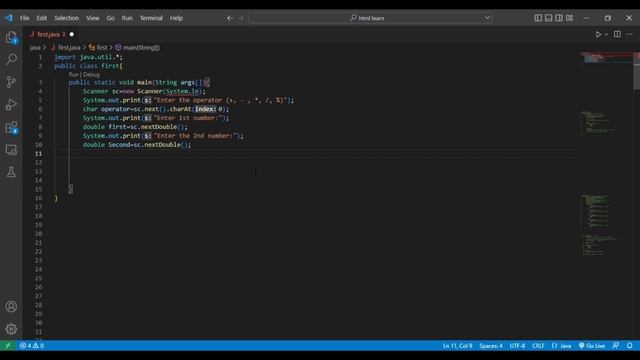The height and width of the screenshot is (360, 640).
Task: Open the Source Control view
Action: pyautogui.click(x=11, y=82)
